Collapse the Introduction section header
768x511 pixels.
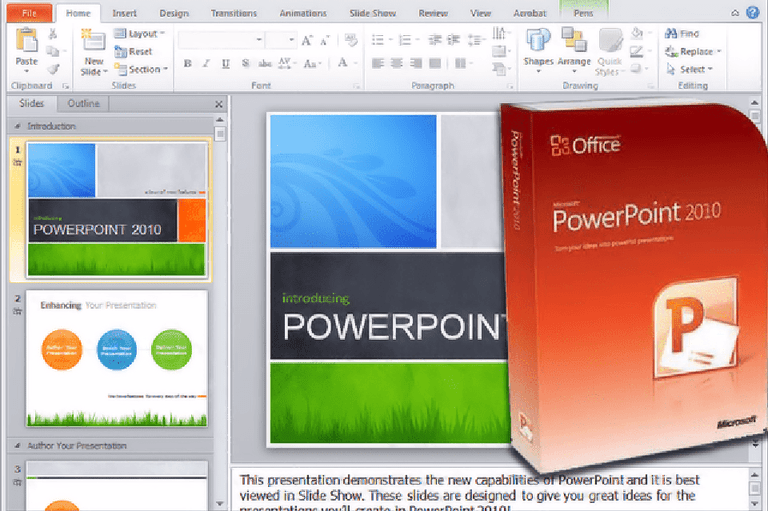(x=16, y=126)
